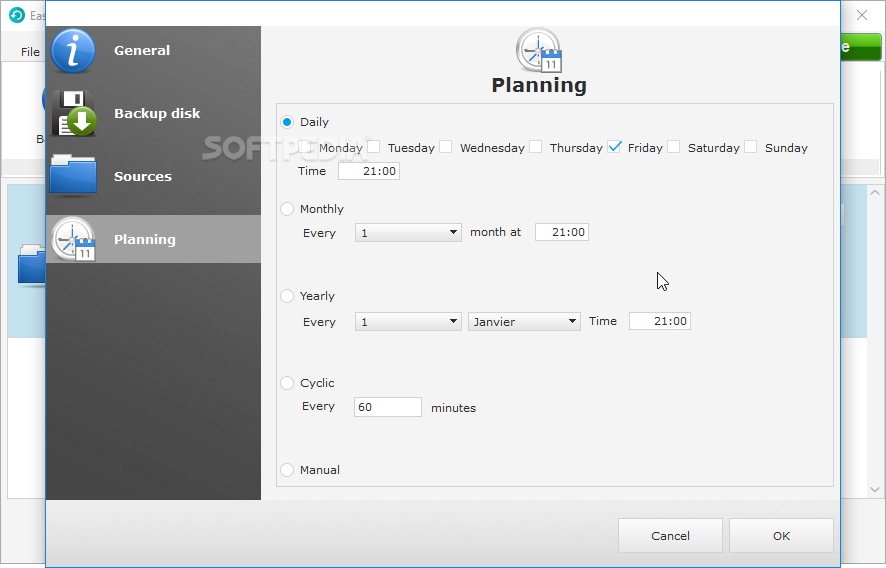886x568 pixels.
Task: Open the File menu in background window
Action: (31, 52)
